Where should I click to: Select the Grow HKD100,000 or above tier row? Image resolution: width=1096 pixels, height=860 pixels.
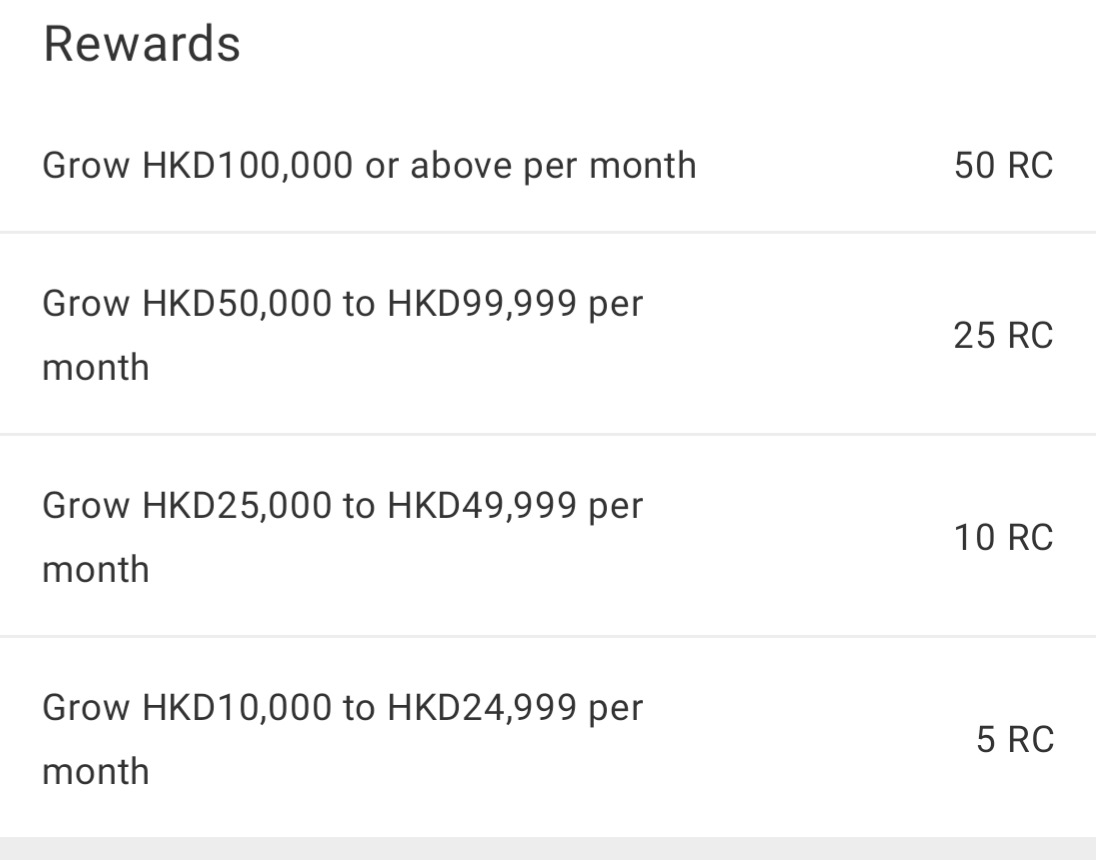(548, 166)
